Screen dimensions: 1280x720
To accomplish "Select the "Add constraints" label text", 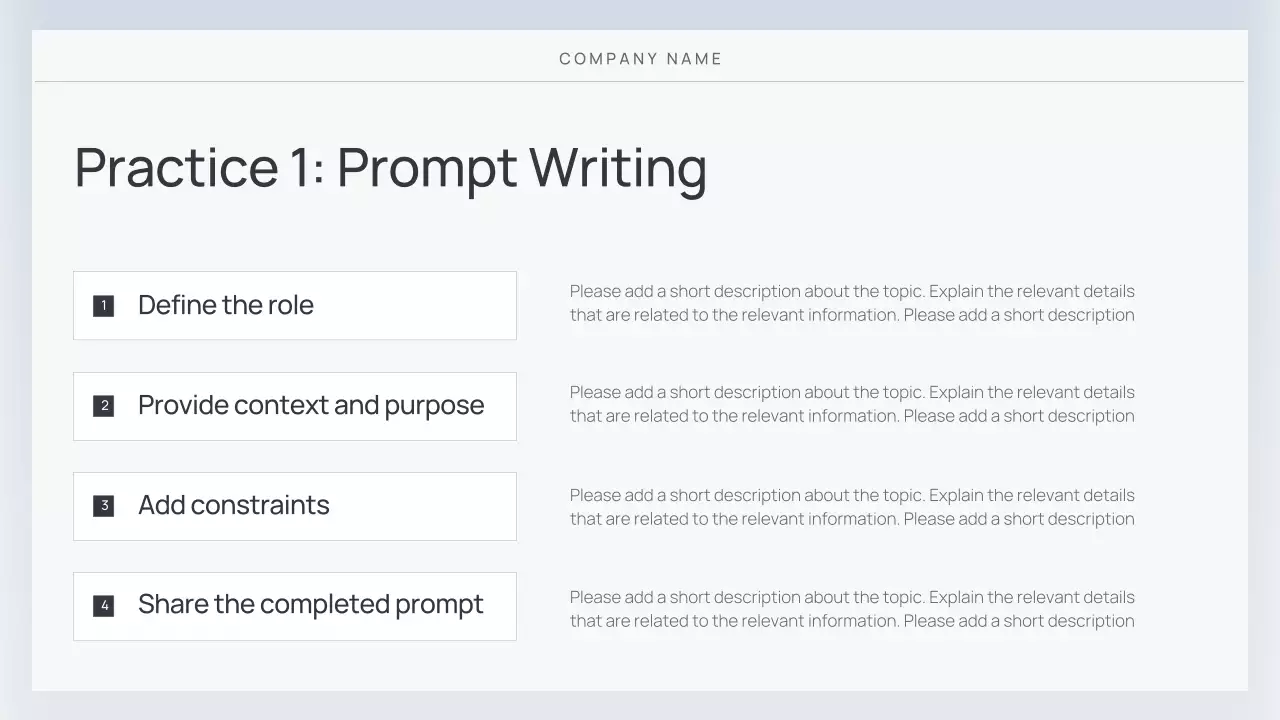I will 234,505.
